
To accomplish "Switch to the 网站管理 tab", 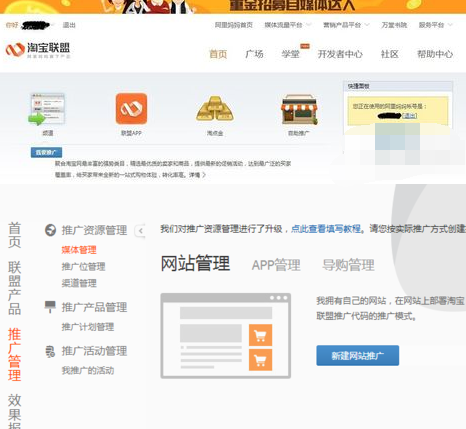I will [195, 263].
